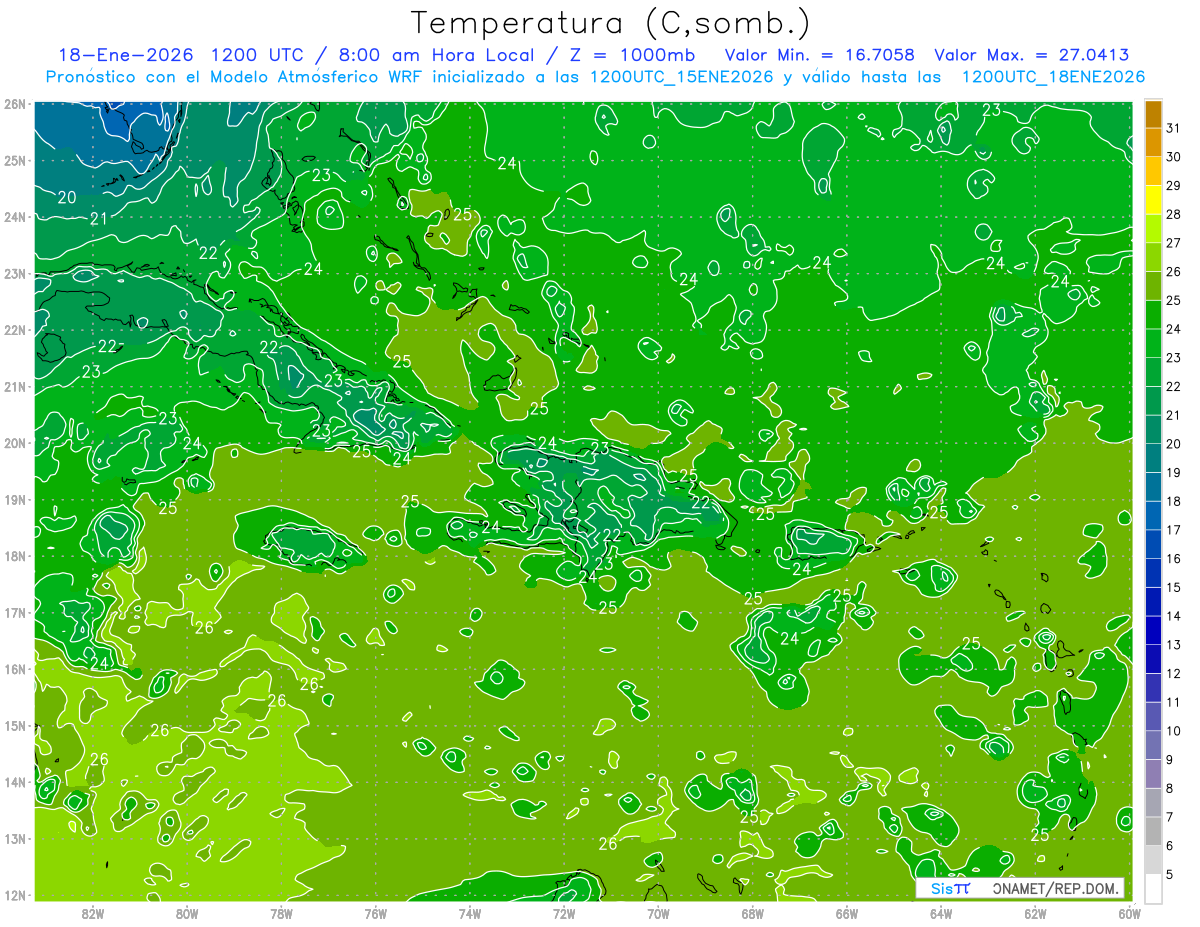Click the title Temperatura (C,somb.)
The image size is (1200, 927).
point(611,24)
